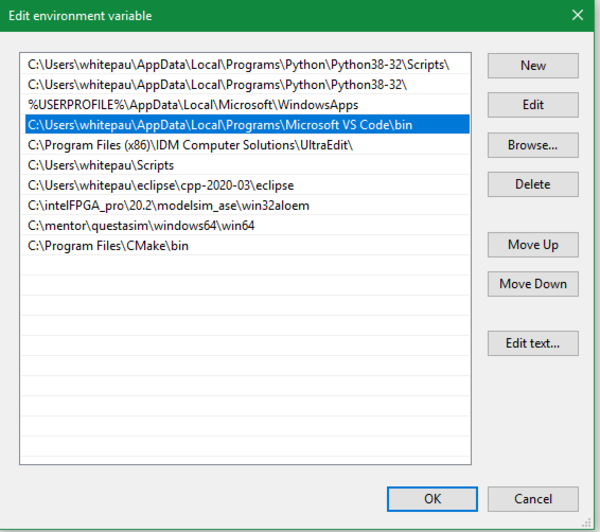Select the UltraEdit path entry
This screenshot has width=600, height=532.
pyautogui.click(x=191, y=145)
